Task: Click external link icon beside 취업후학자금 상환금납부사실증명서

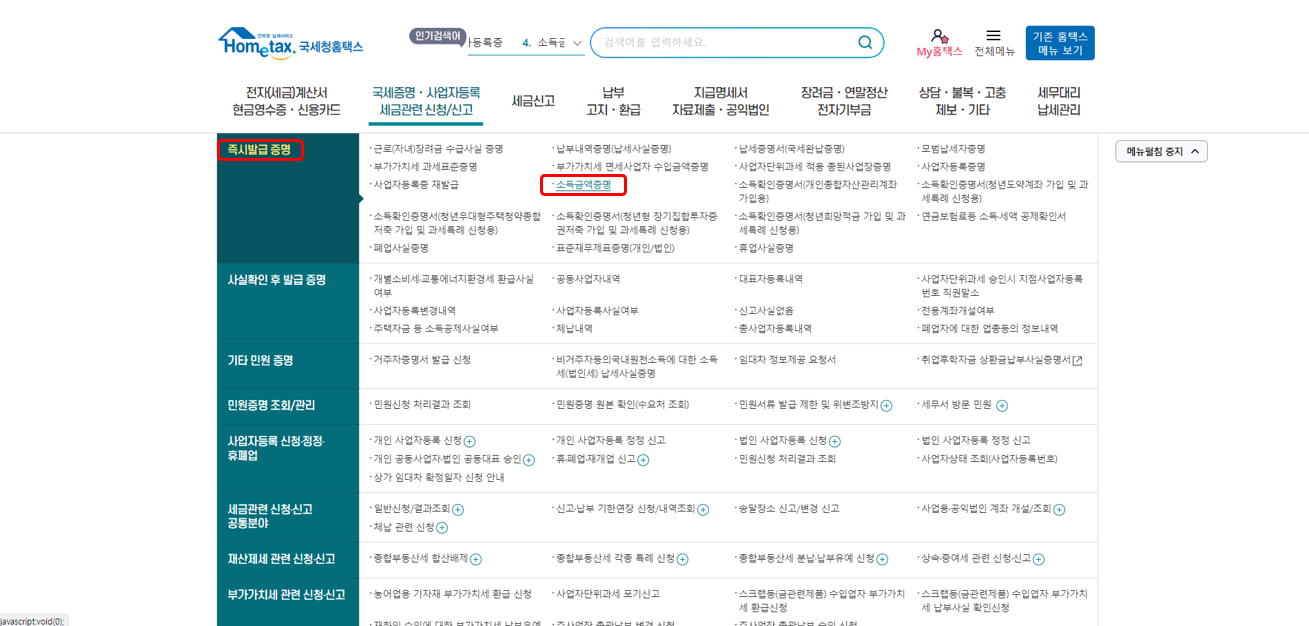Action: (x=1077, y=361)
